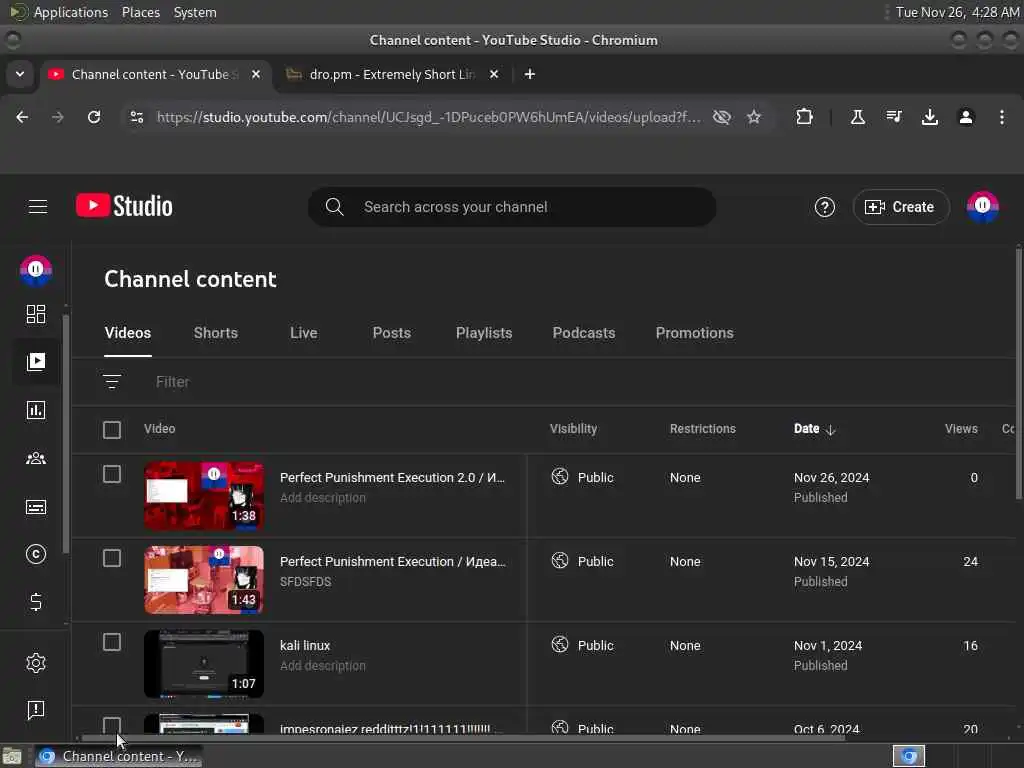Click the filter lines icon
The height and width of the screenshot is (768, 1024).
pos(112,381)
